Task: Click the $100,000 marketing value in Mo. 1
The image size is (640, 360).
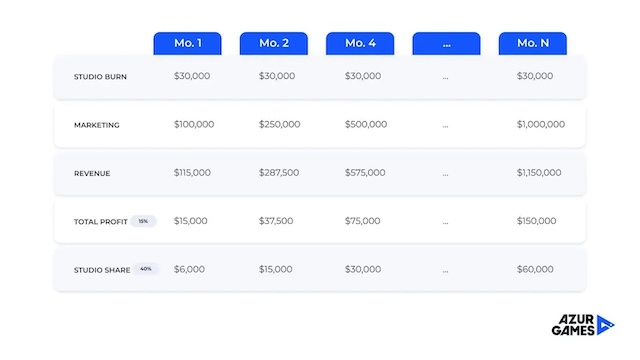Action: [194, 124]
